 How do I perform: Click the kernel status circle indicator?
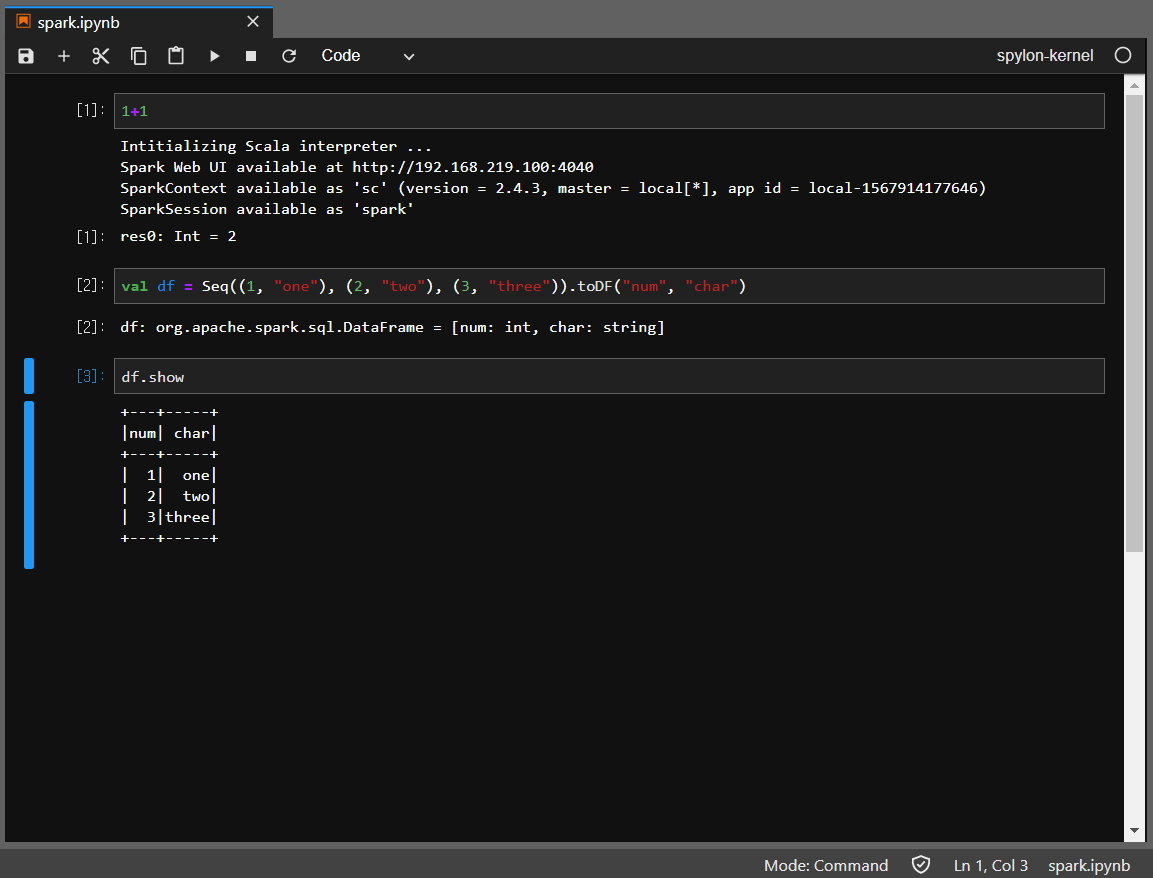pos(1123,56)
